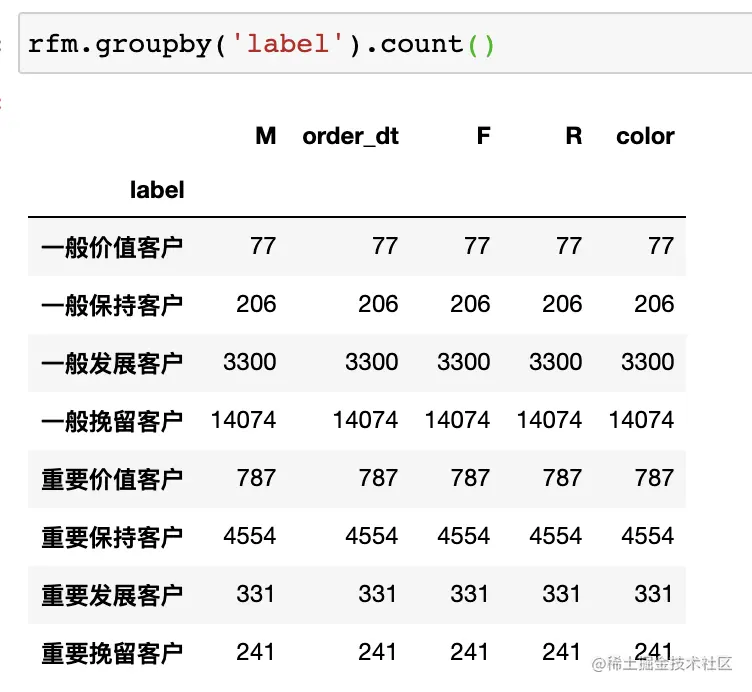Select the F column header
Image resolution: width=752 pixels, height=692 pixels.
[483, 136]
